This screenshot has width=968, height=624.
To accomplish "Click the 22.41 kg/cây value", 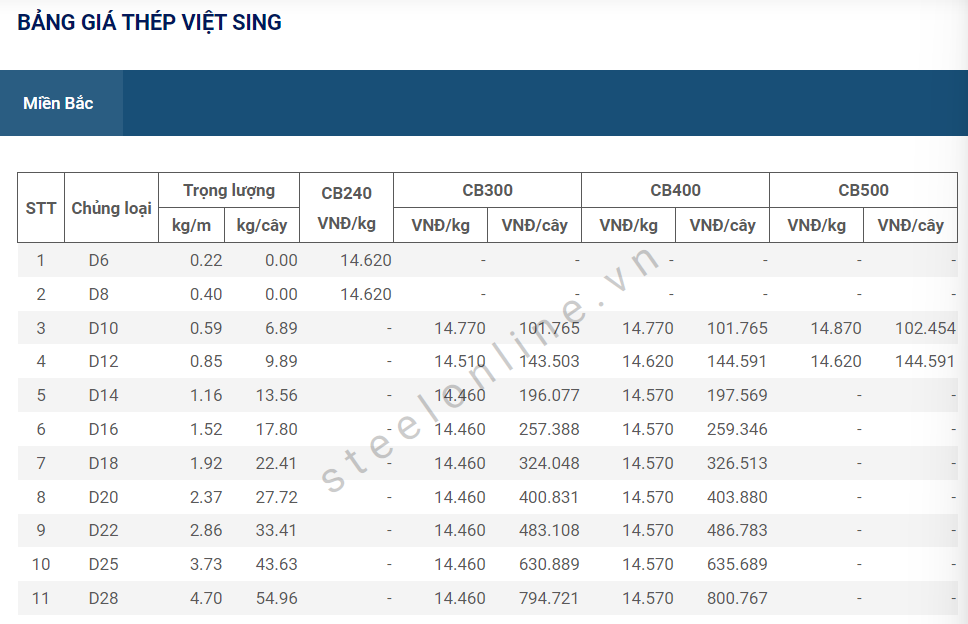I will tap(277, 464).
